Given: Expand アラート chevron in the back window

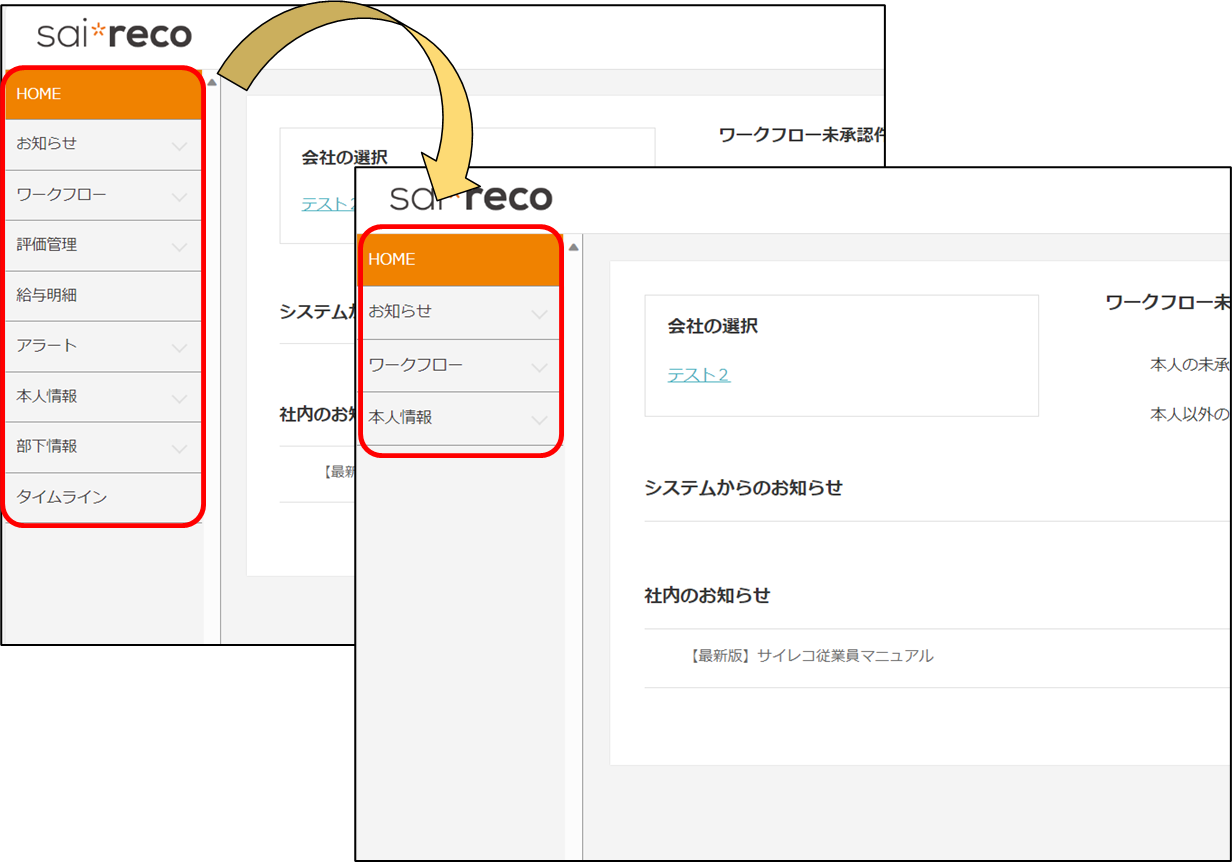Looking at the screenshot, I should [180, 348].
